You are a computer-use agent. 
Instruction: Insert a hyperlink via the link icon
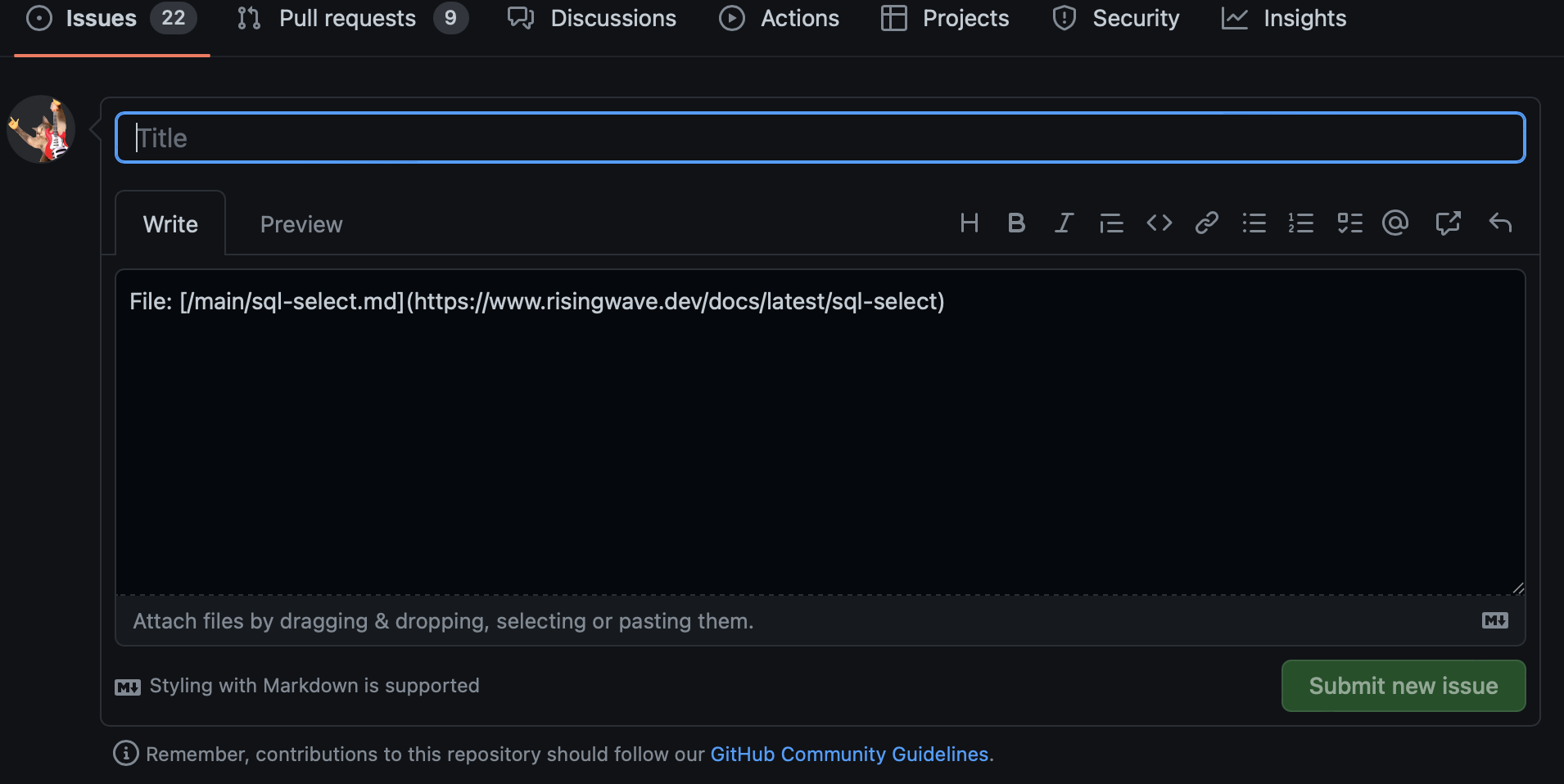[1206, 223]
